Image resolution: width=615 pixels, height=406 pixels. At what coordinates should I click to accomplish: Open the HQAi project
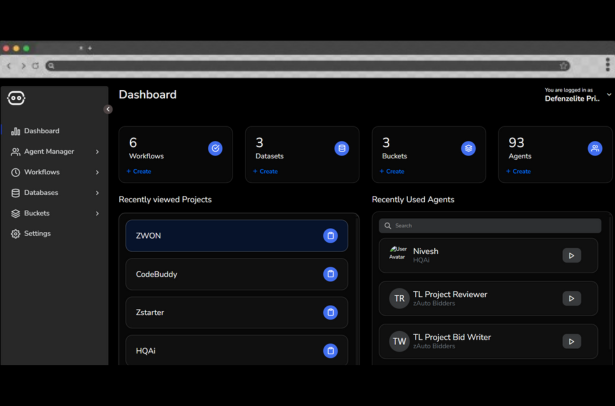(x=237, y=350)
